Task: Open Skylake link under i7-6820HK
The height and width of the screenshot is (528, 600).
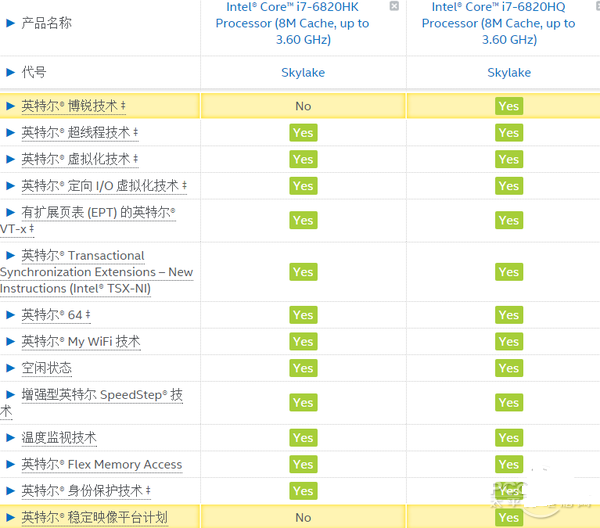Action: coord(303,72)
